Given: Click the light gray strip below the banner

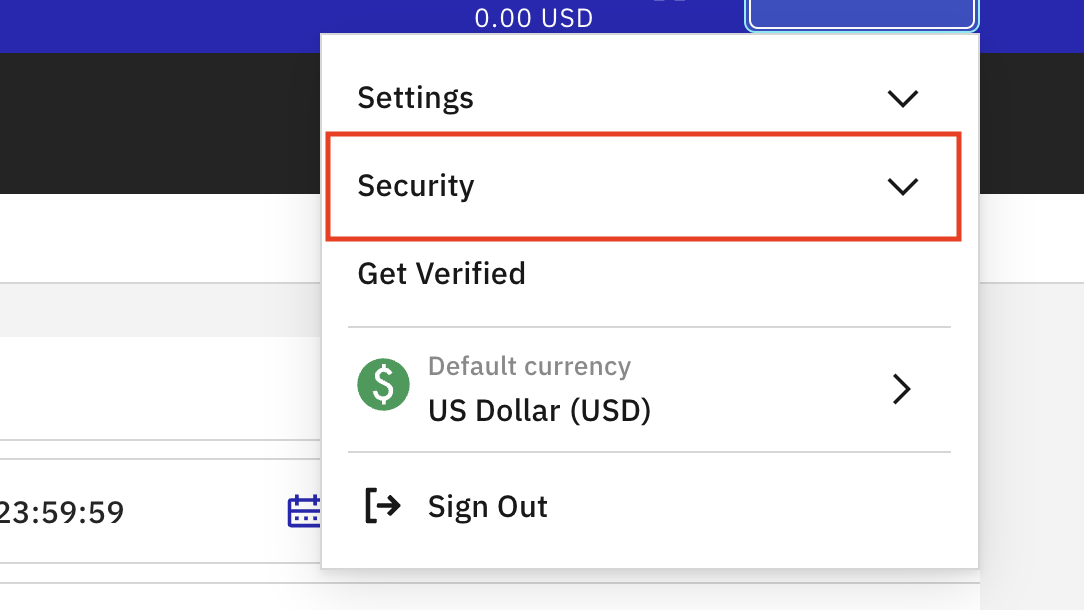Looking at the screenshot, I should pos(160,310).
